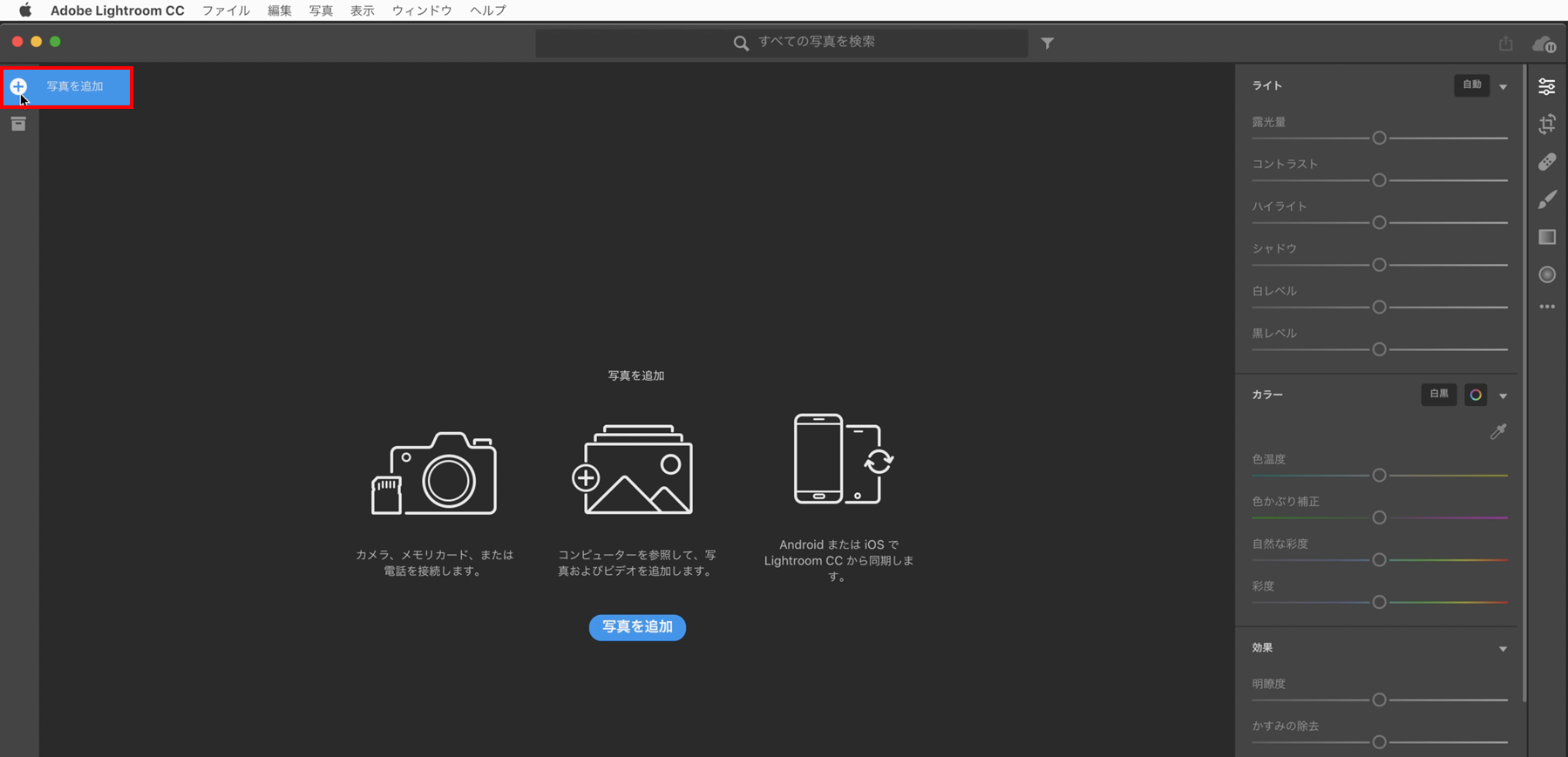1568x757 pixels.
Task: Open the My Photos archive icon in left sidebar
Action: click(18, 124)
